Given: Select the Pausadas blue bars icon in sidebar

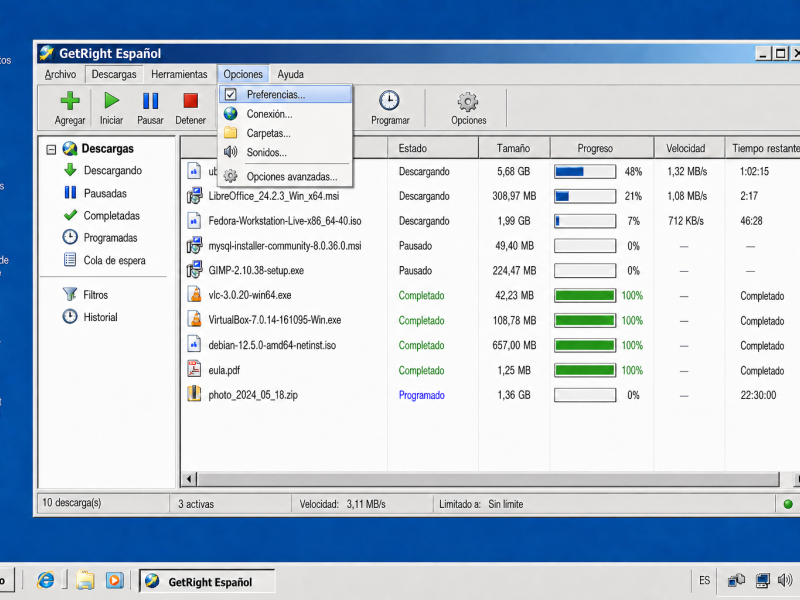Looking at the screenshot, I should [70, 193].
